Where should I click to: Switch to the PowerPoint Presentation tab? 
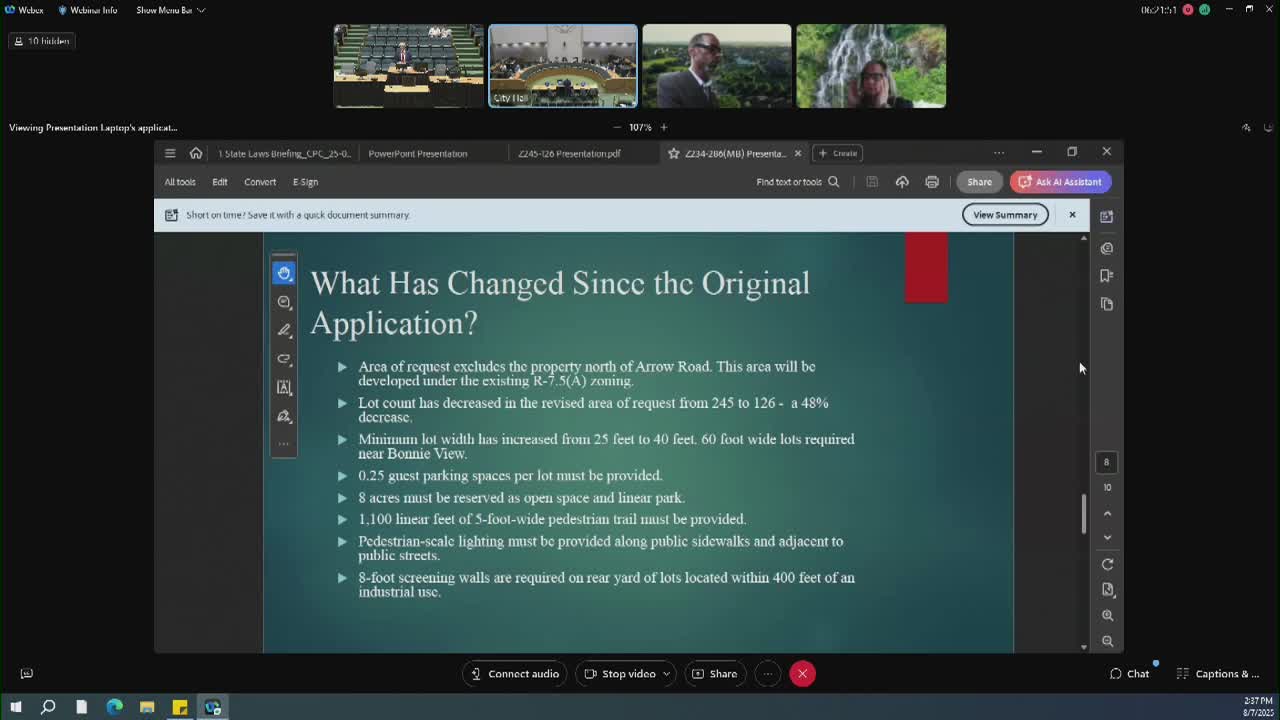[x=418, y=153]
